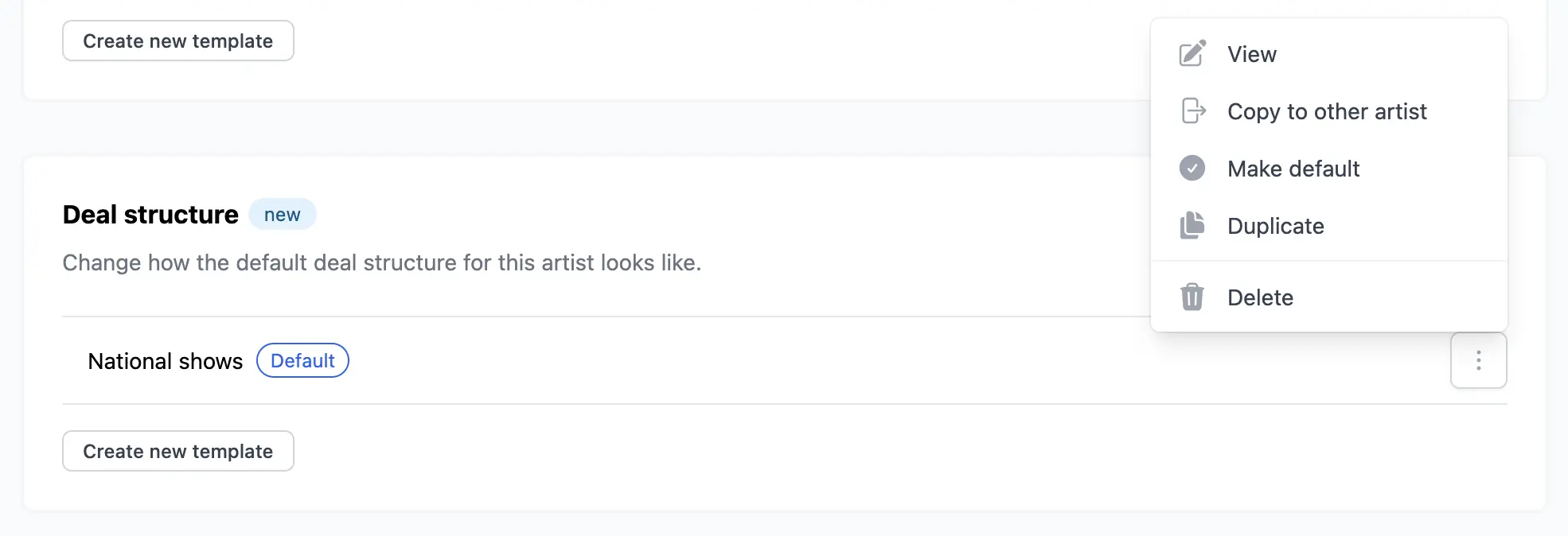Click the Deal structure description text
The height and width of the screenshot is (536, 1568).
click(x=381, y=262)
